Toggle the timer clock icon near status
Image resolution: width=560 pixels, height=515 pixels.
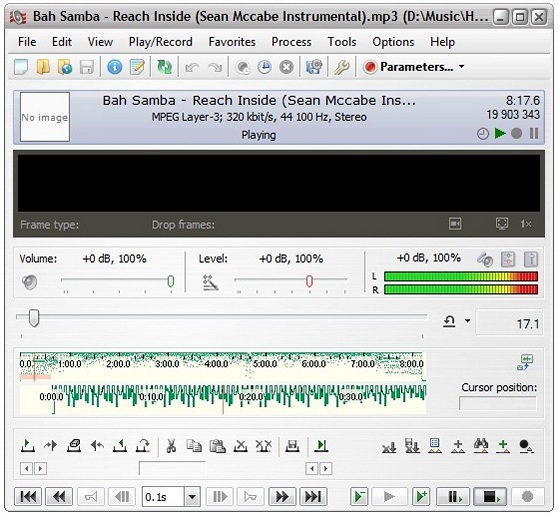pyautogui.click(x=483, y=134)
